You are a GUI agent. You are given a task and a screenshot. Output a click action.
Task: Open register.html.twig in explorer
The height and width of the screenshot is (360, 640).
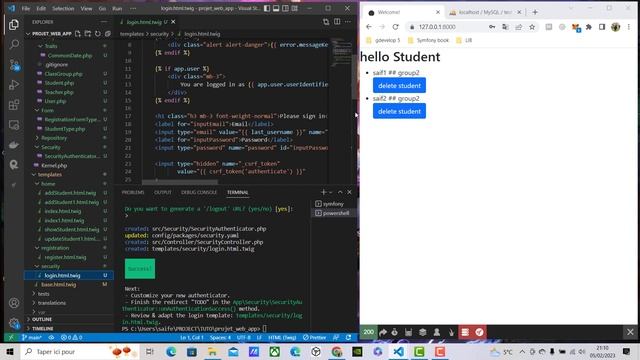coord(65,257)
